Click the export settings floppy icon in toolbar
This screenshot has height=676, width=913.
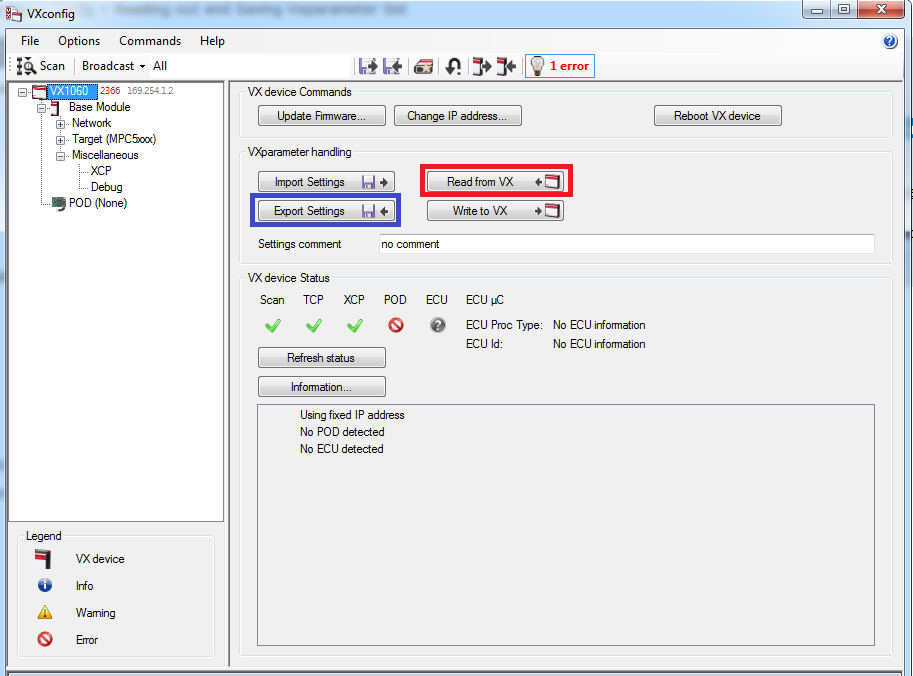tap(392, 66)
